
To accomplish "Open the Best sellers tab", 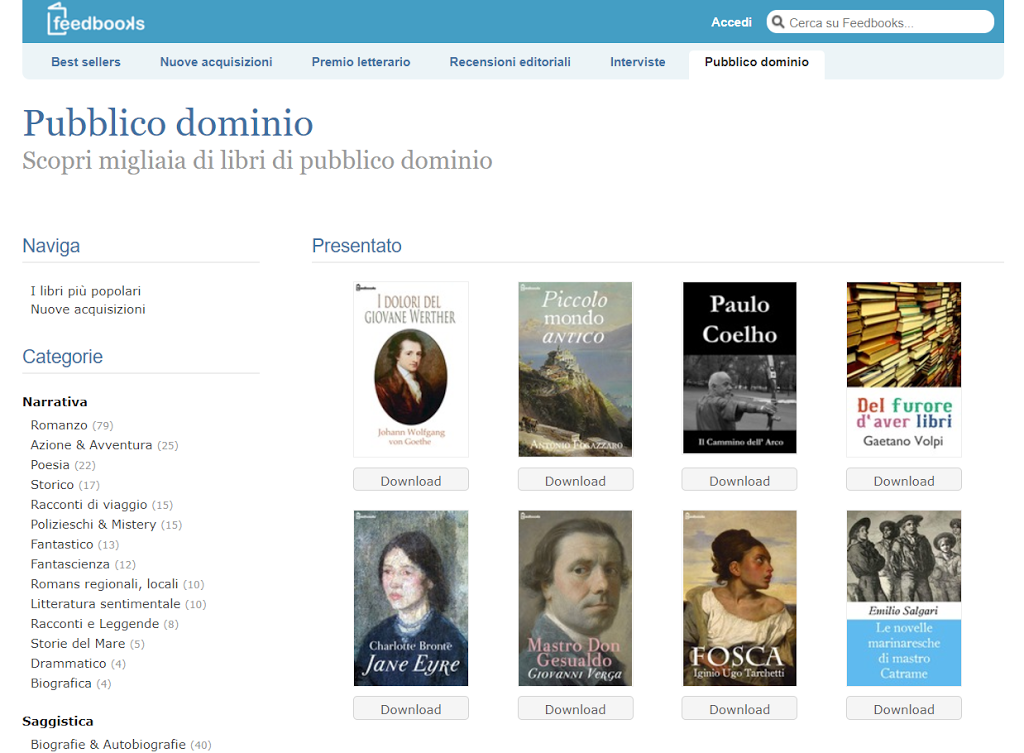I will 86,62.
